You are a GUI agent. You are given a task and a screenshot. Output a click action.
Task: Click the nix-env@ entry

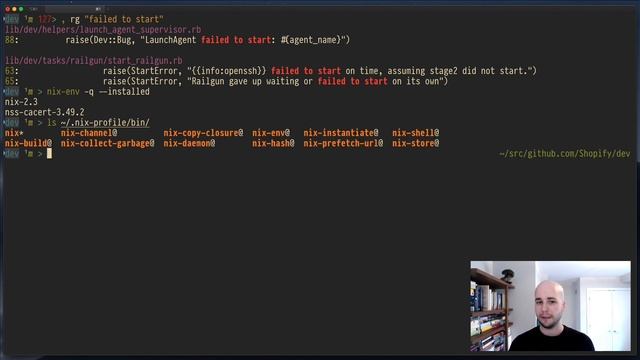(271, 133)
